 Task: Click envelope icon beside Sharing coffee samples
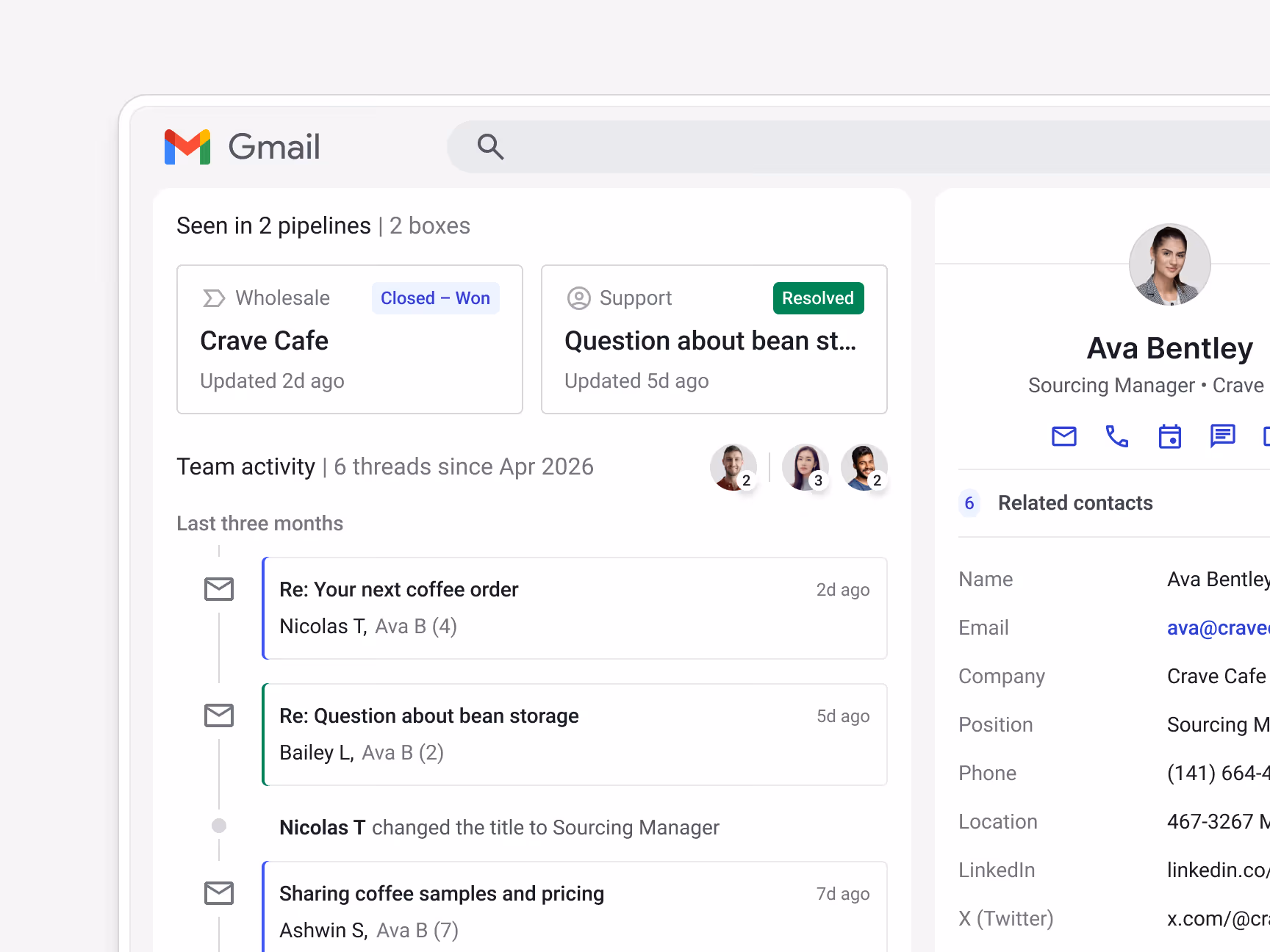219,893
